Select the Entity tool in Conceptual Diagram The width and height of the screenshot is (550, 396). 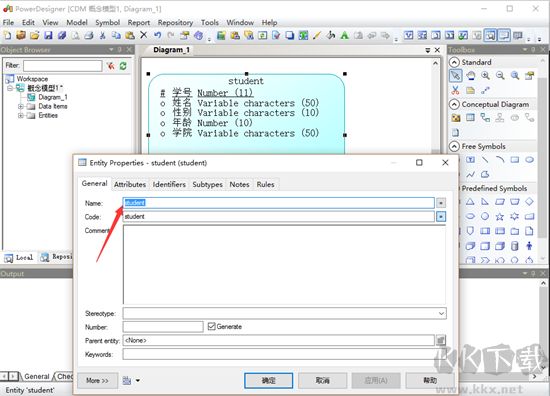click(470, 118)
